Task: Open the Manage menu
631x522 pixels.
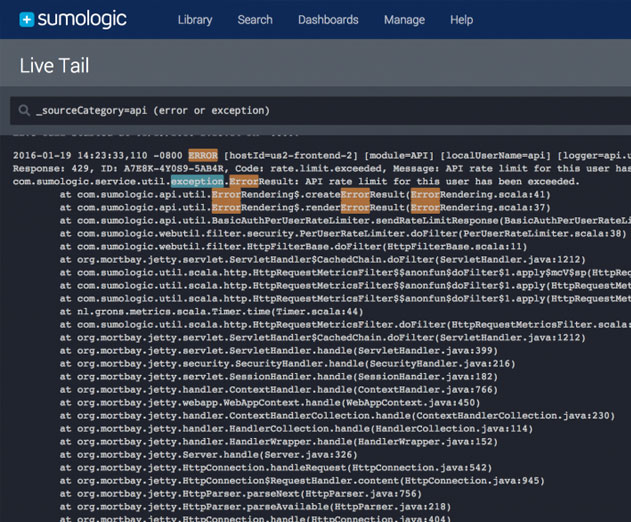Action: coord(404,20)
